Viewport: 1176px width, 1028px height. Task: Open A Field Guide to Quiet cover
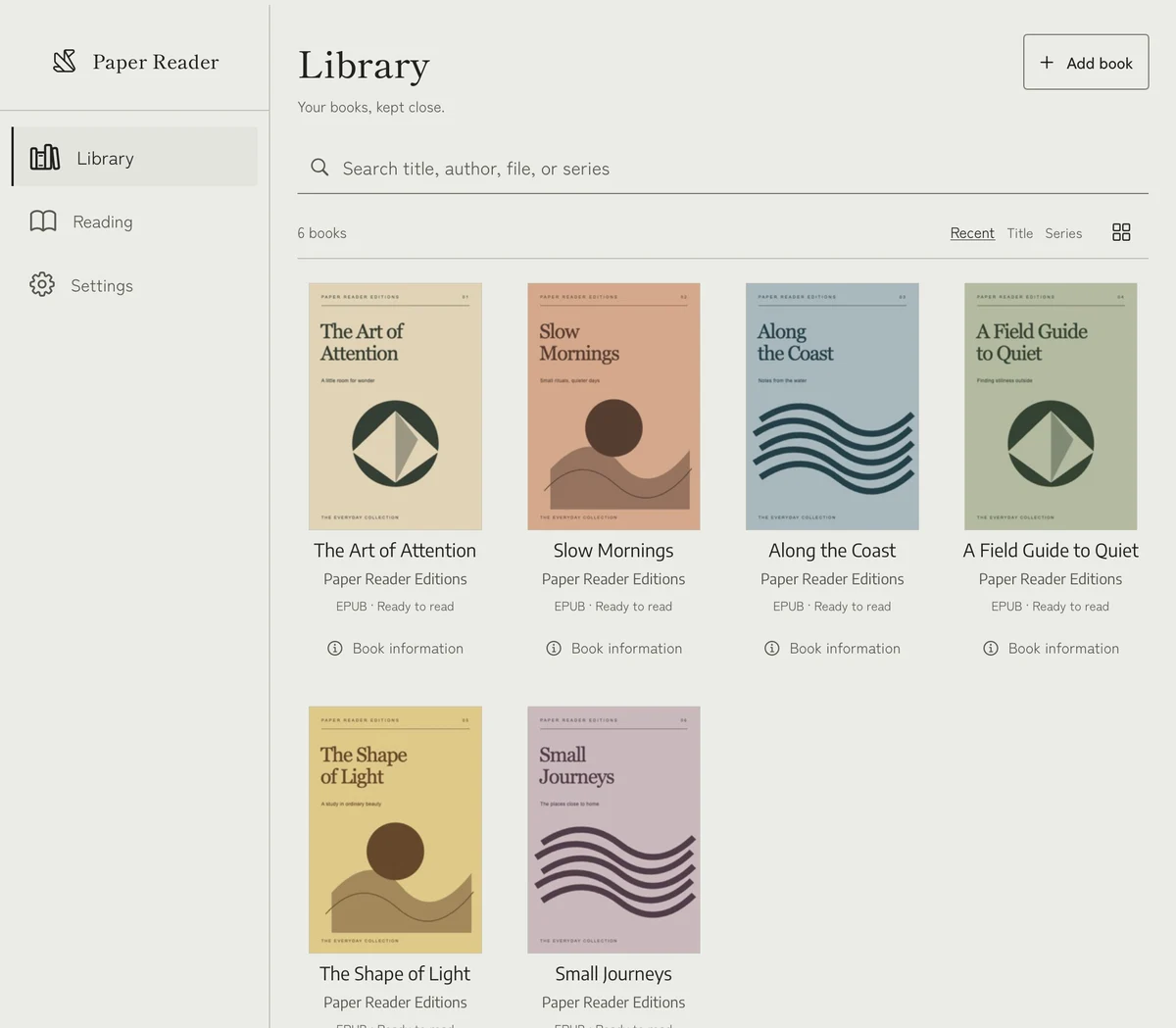1051,407
